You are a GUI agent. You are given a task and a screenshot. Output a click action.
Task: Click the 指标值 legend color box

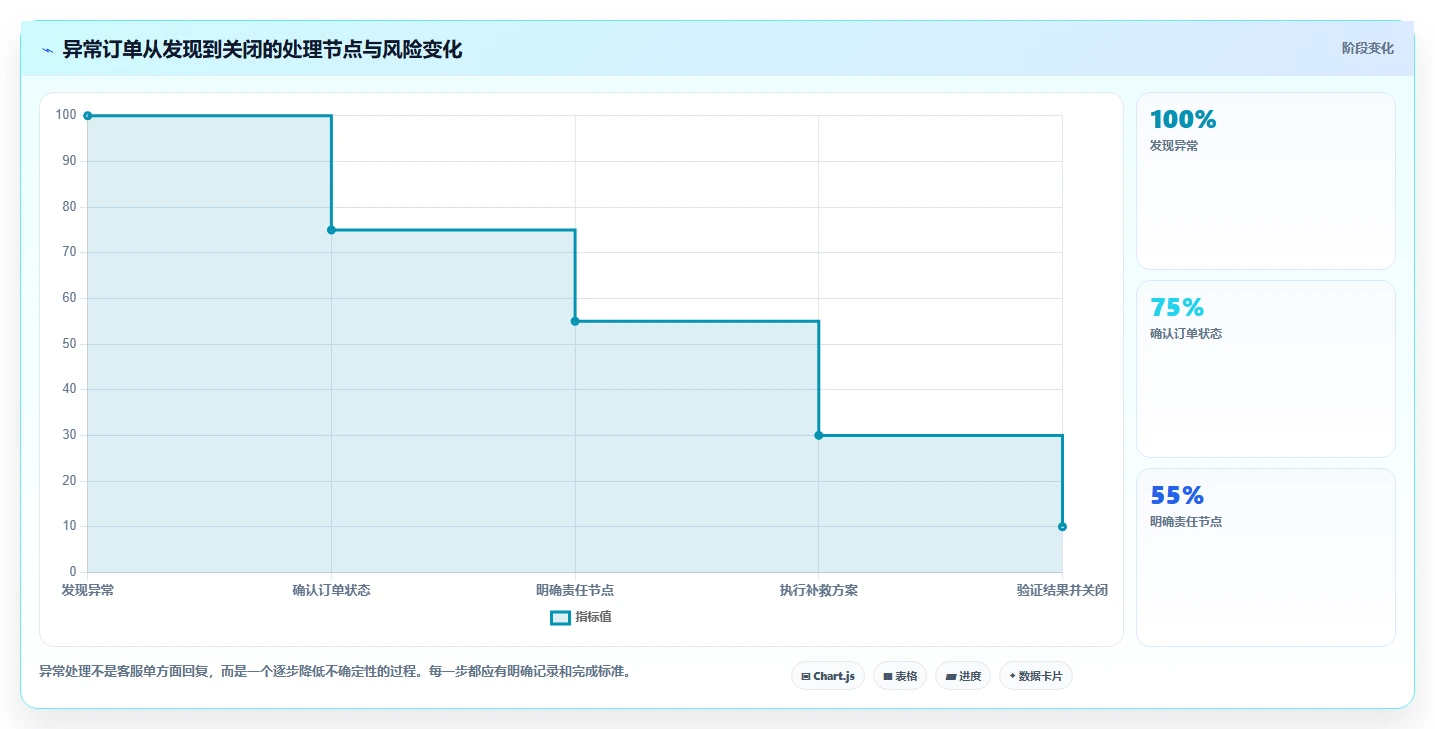point(560,617)
